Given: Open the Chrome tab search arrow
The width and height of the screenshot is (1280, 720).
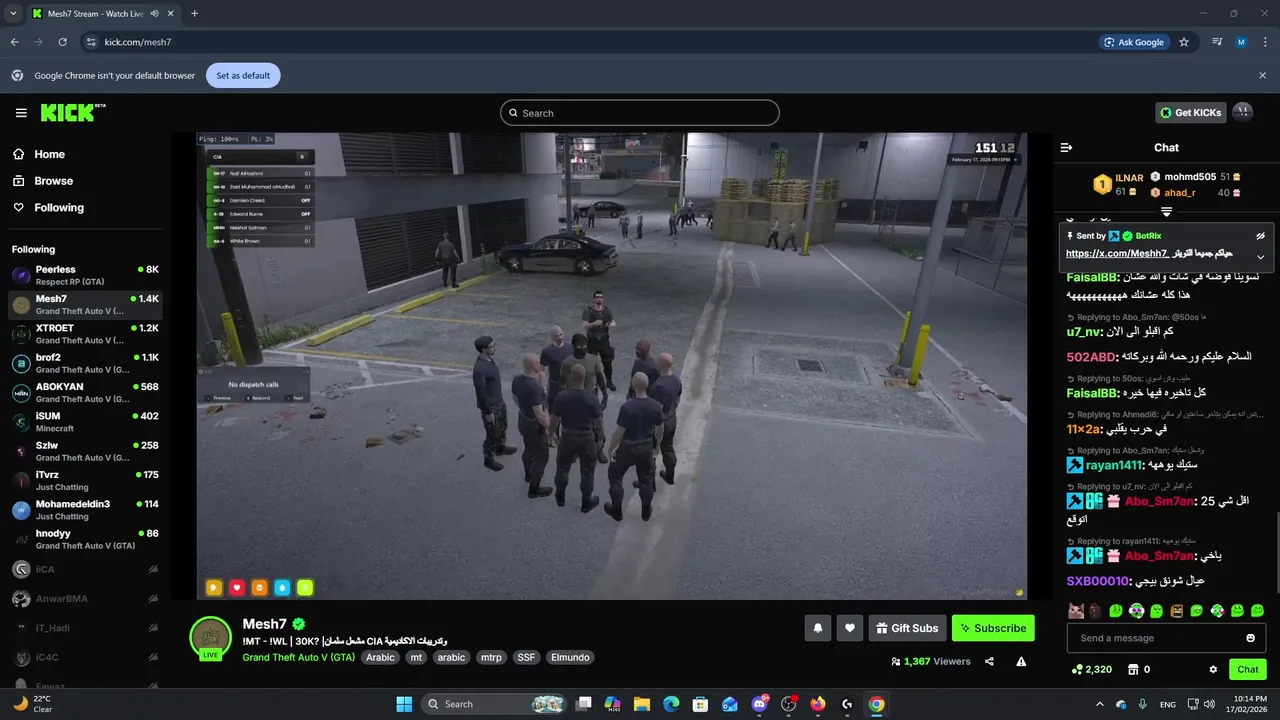Looking at the screenshot, I should [x=13, y=13].
